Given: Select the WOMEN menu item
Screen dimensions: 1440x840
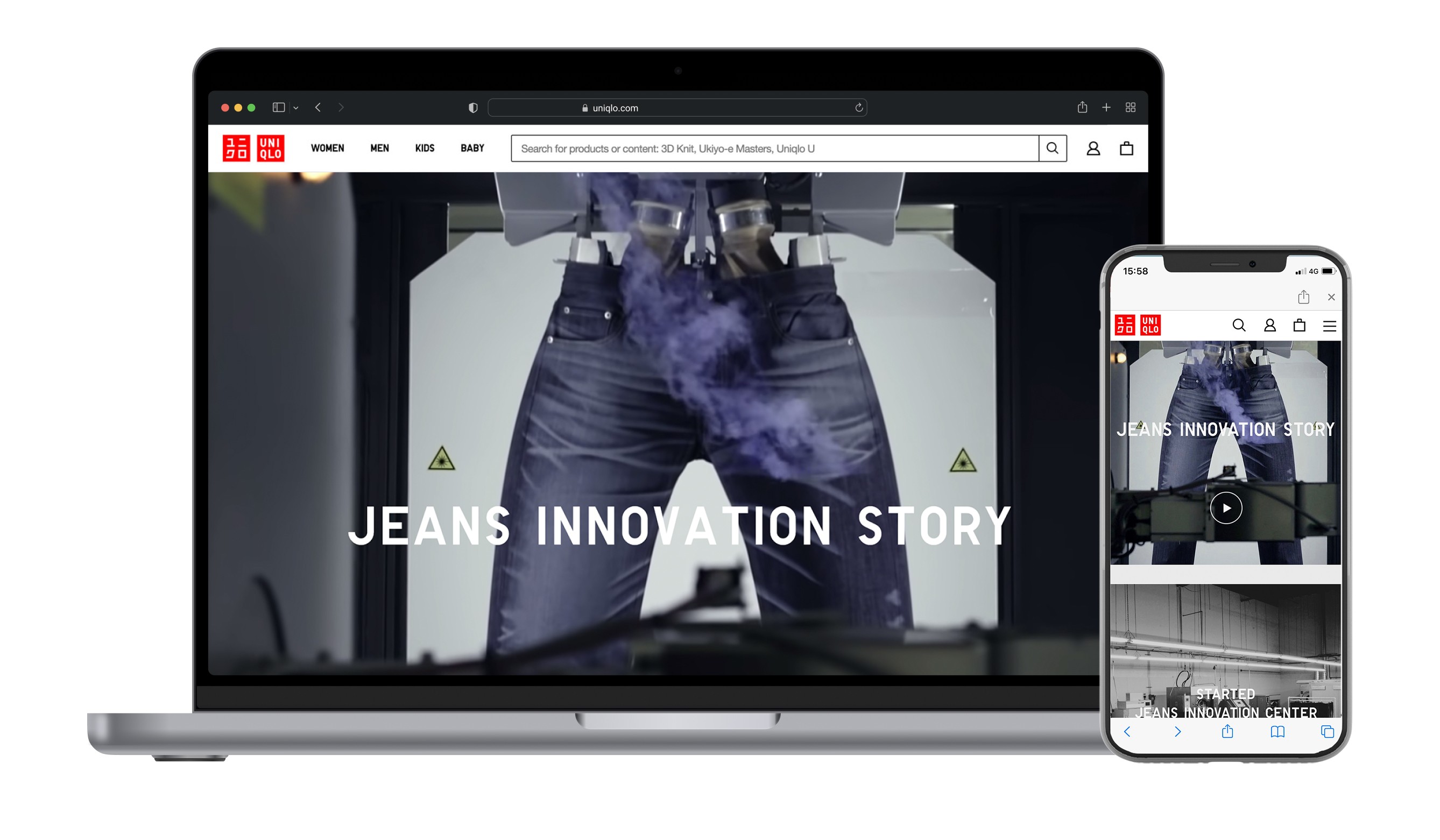Looking at the screenshot, I should click(x=327, y=149).
